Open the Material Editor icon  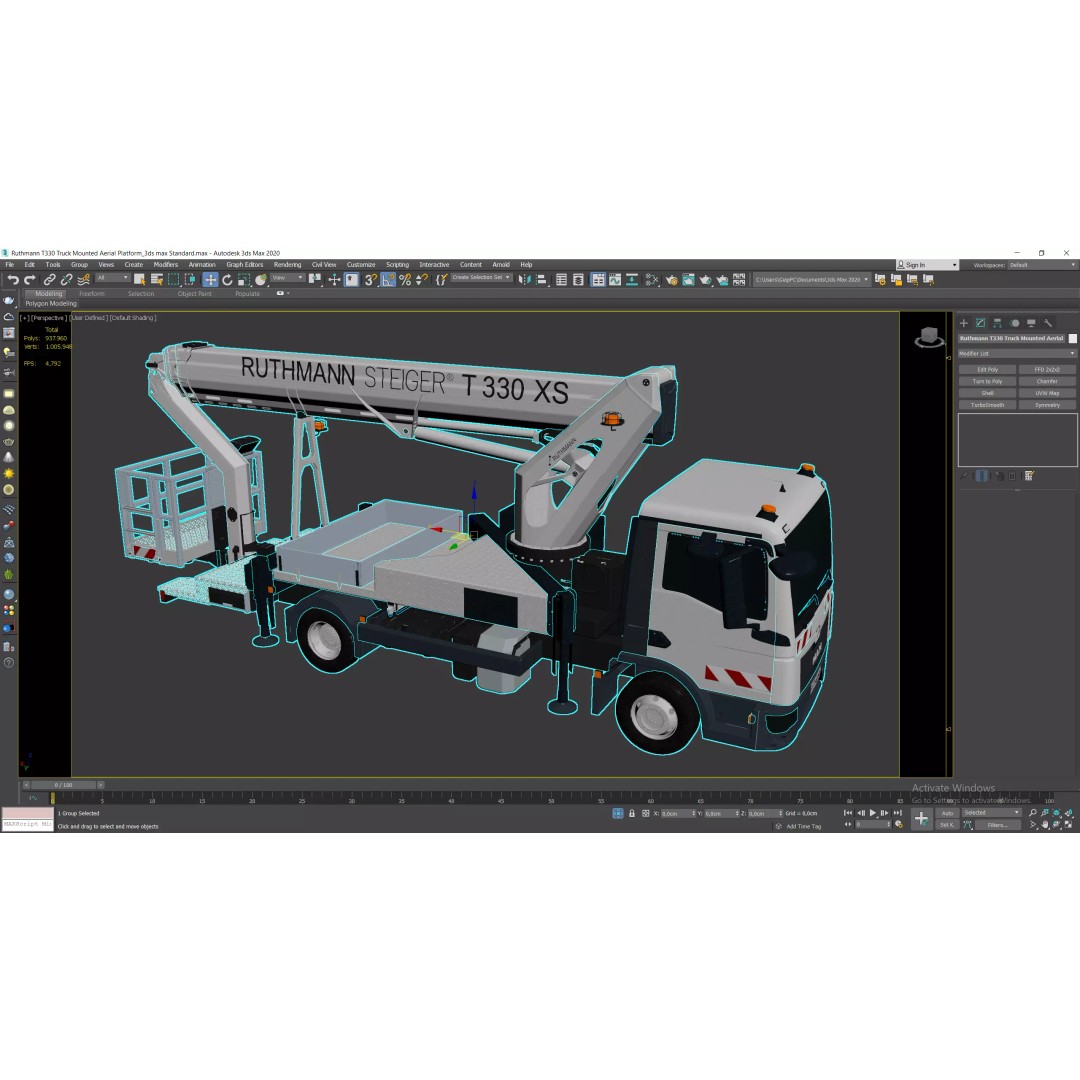point(652,280)
